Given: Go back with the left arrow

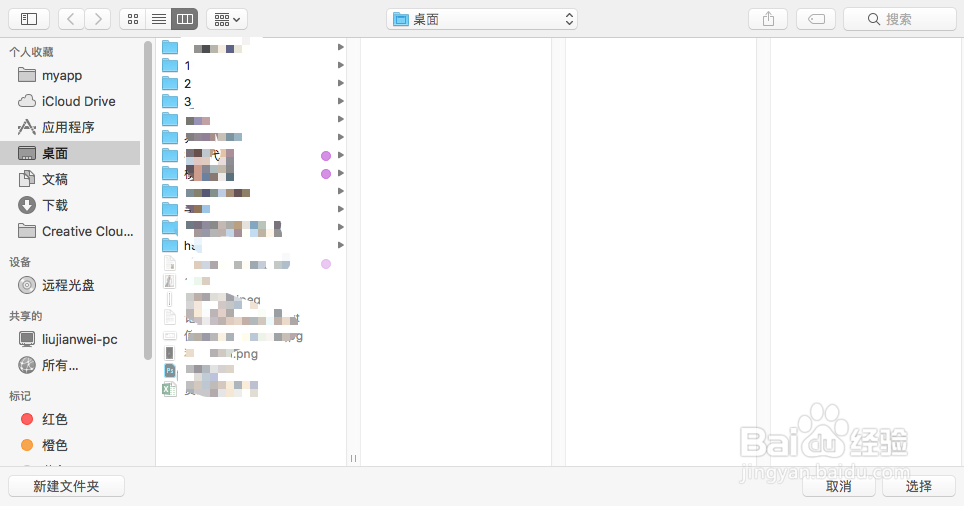Looking at the screenshot, I should click(x=71, y=19).
